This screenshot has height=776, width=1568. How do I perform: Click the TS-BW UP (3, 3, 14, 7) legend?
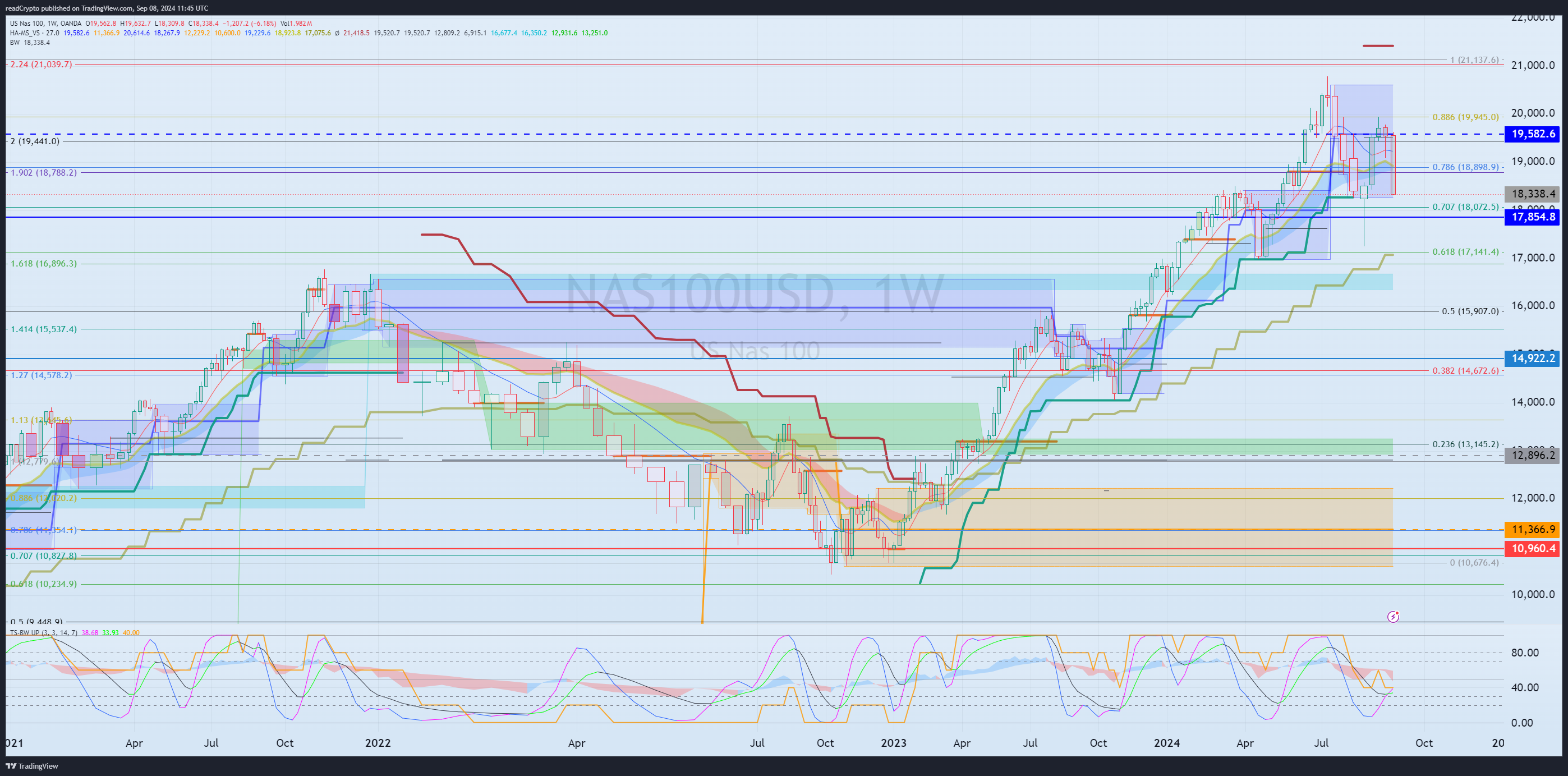[44, 632]
